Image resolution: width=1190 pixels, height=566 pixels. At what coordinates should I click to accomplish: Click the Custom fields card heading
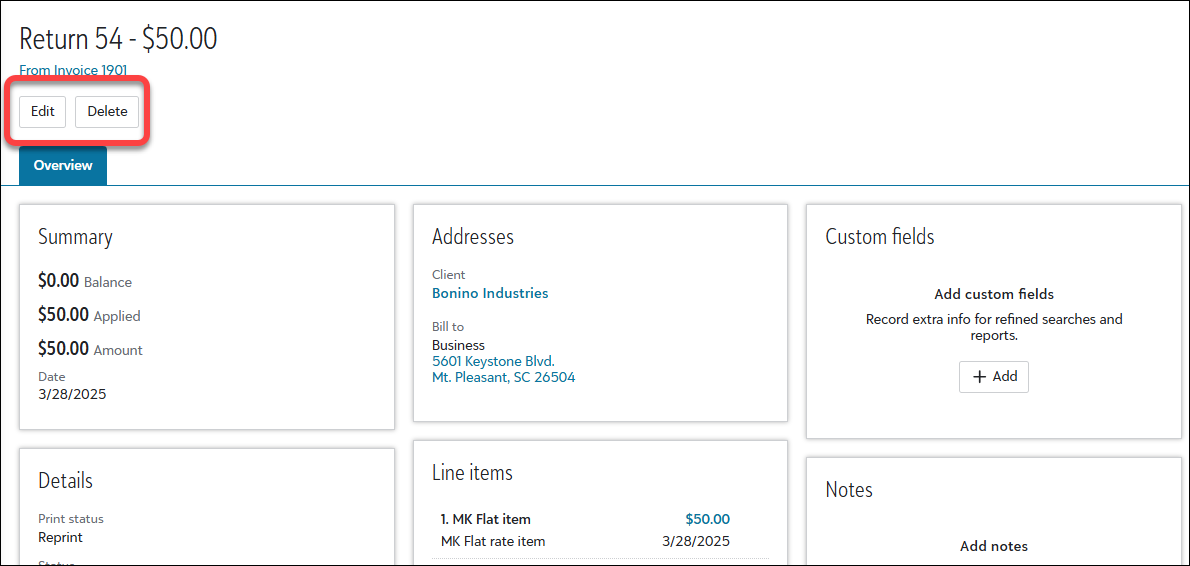tap(879, 237)
